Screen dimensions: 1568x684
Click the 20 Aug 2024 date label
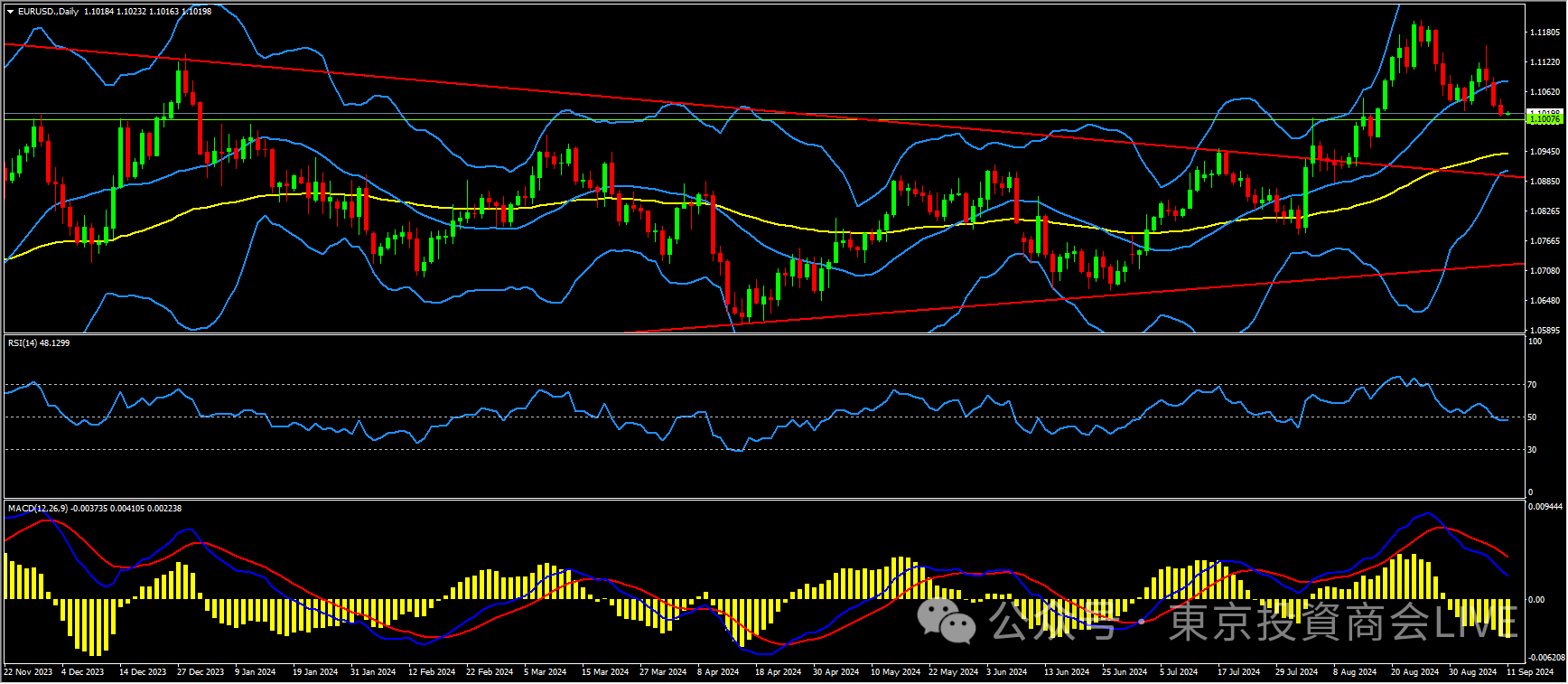1415,672
